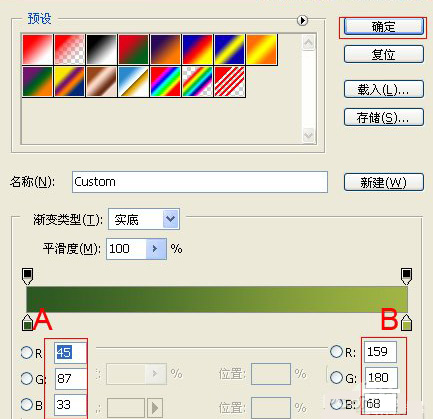Select the left G radio button
The width and height of the screenshot is (433, 419).
click(27, 378)
